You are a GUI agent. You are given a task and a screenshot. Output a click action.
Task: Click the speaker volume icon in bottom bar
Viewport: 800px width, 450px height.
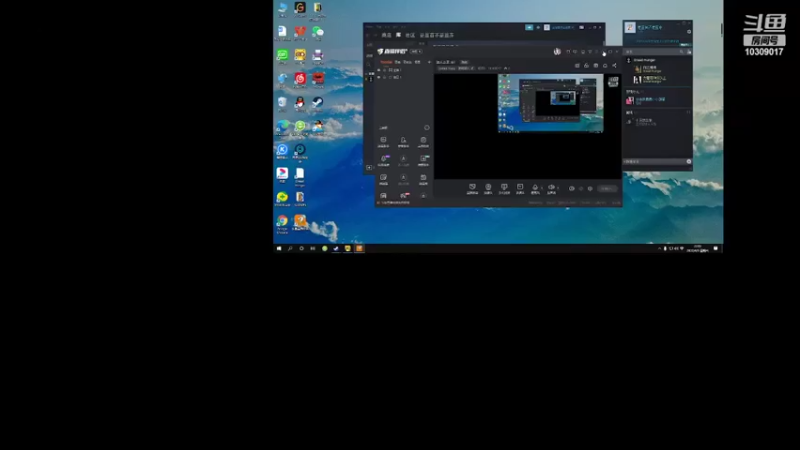click(x=551, y=187)
